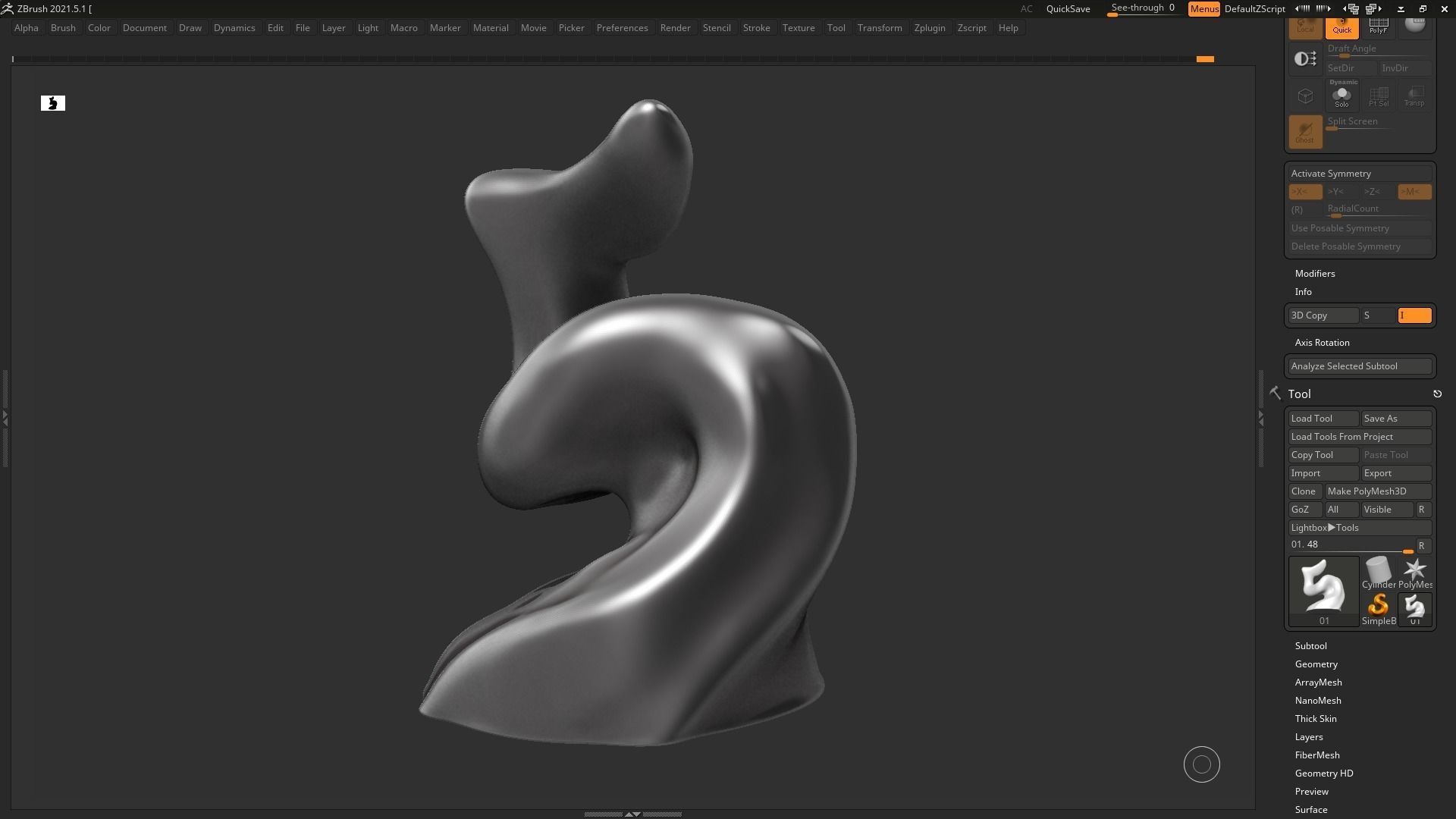Click the sculpt thumbnail in canvas corner
Screen dimensions: 1456x819
[x=53, y=103]
